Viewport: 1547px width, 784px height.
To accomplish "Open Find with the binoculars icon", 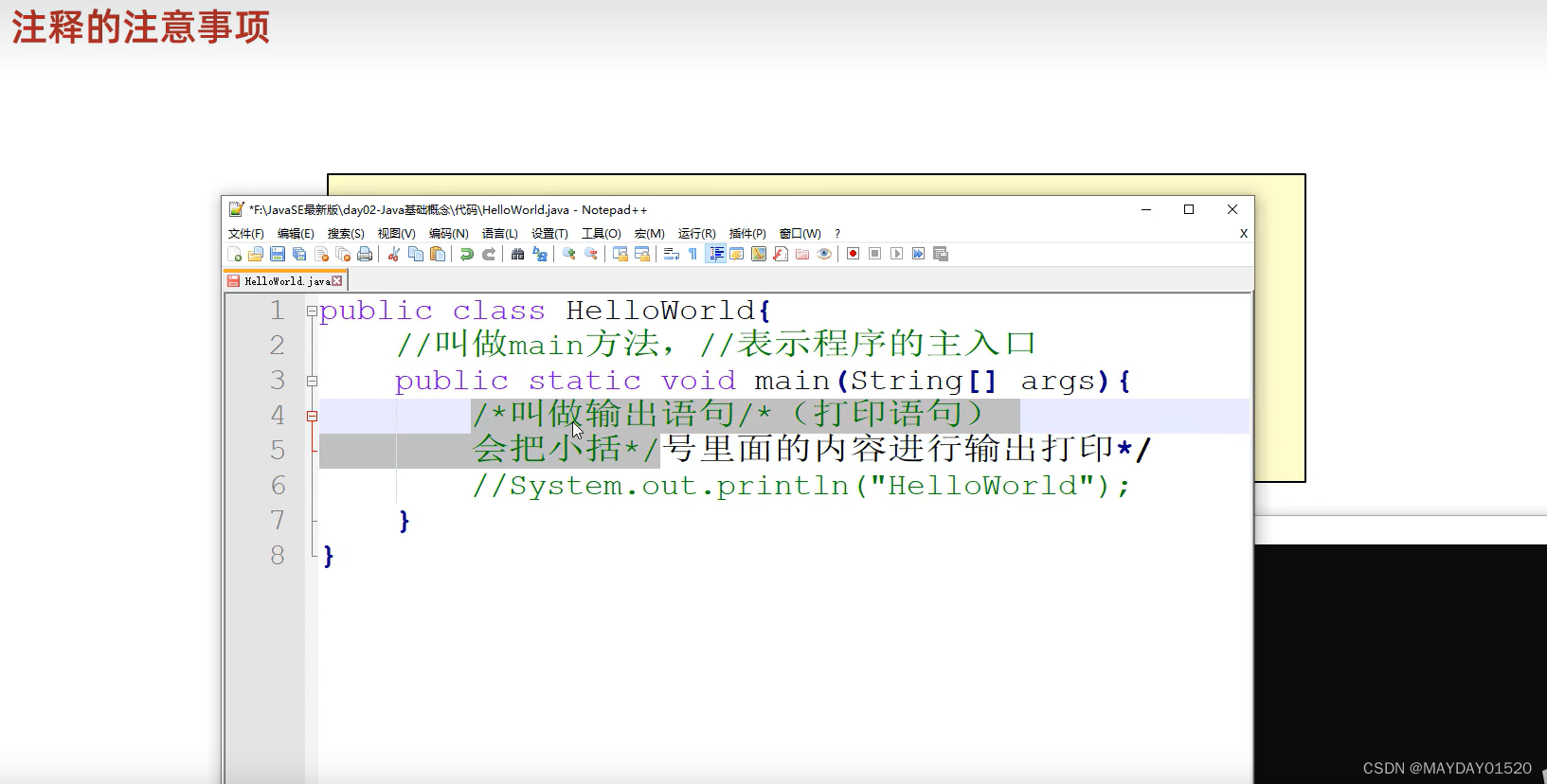I will [x=517, y=254].
